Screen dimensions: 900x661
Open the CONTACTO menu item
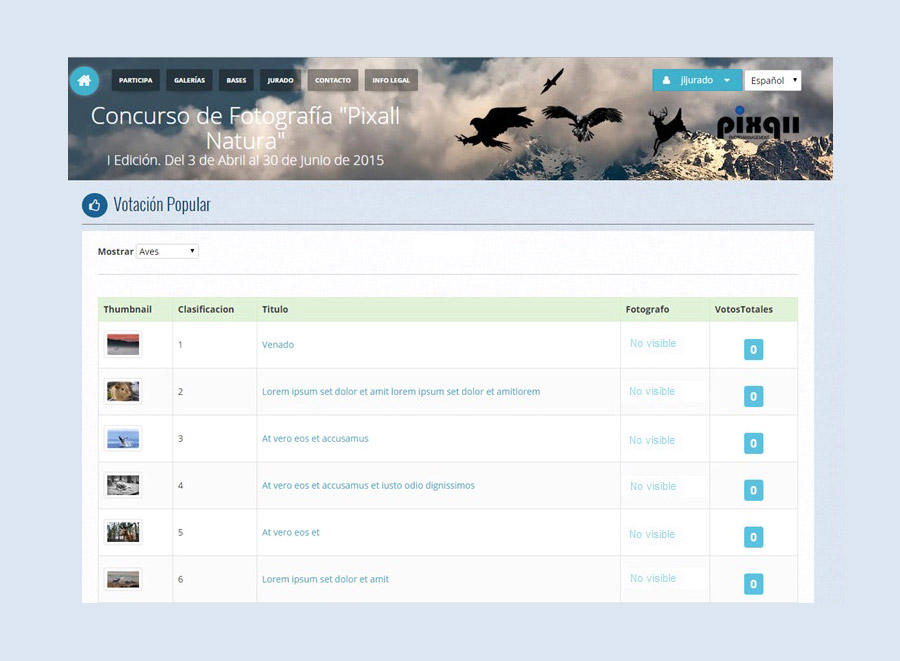coord(333,80)
